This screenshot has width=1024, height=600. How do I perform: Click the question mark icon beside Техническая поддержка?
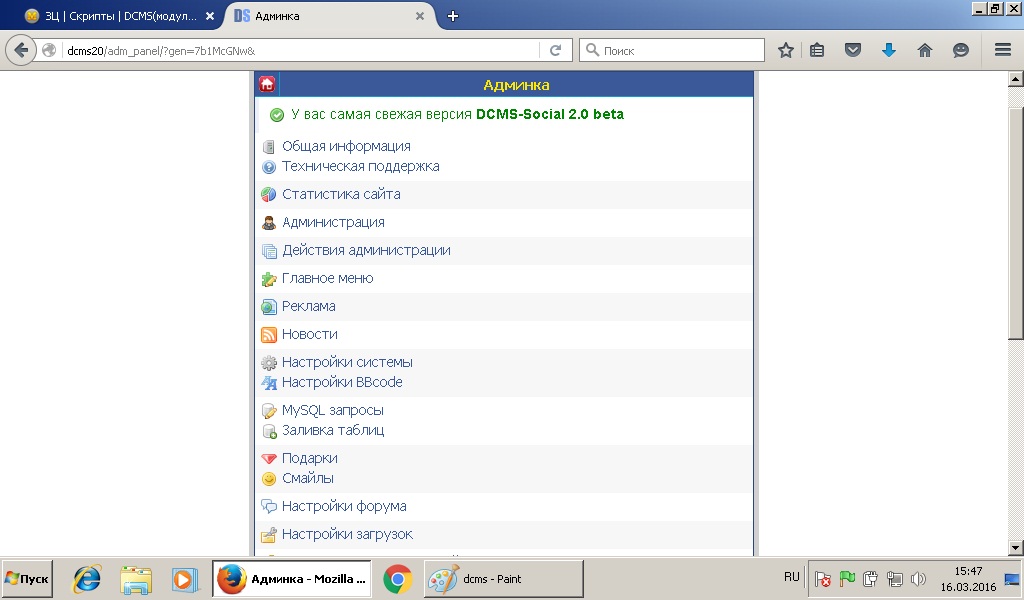(x=268, y=167)
